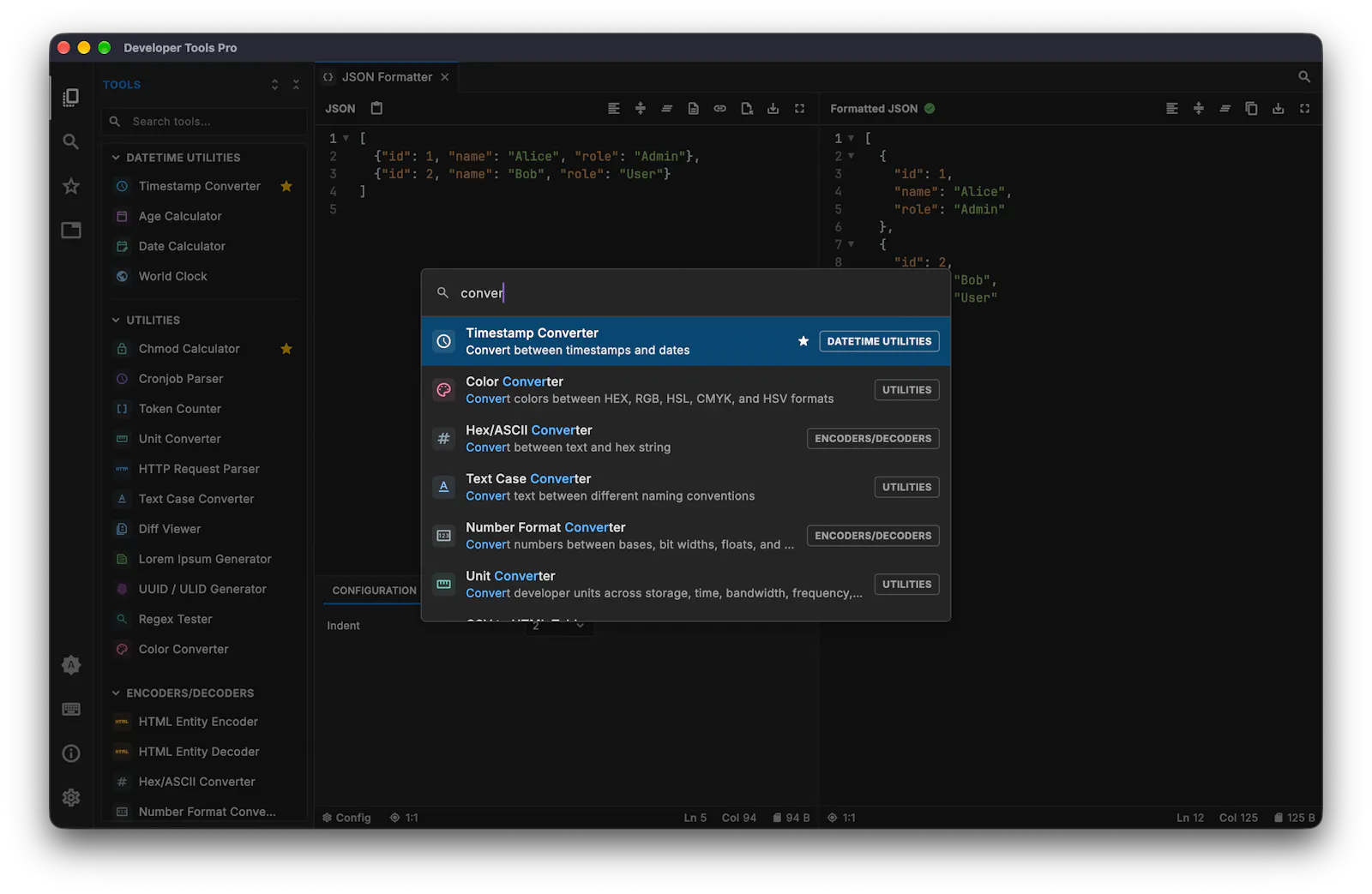
Task: Click collapse-all arrows in TOOLS header
Action: point(296,85)
